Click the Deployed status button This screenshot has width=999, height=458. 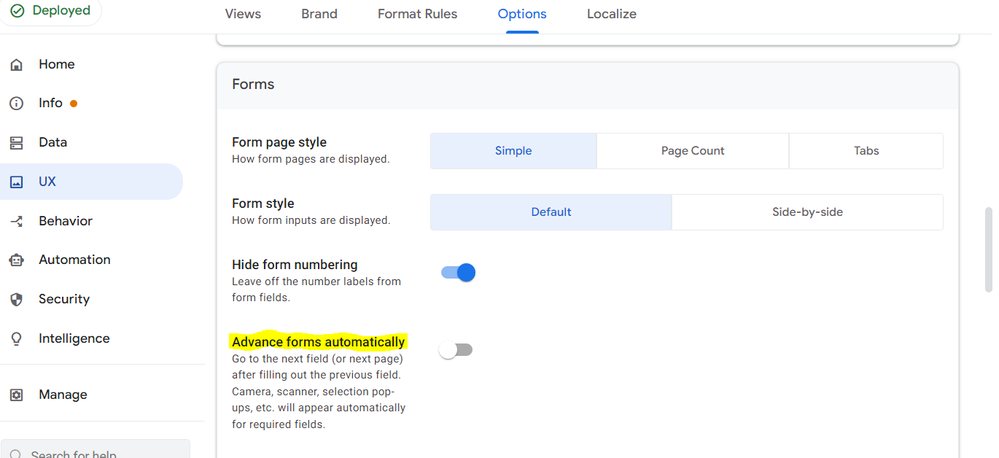51,11
